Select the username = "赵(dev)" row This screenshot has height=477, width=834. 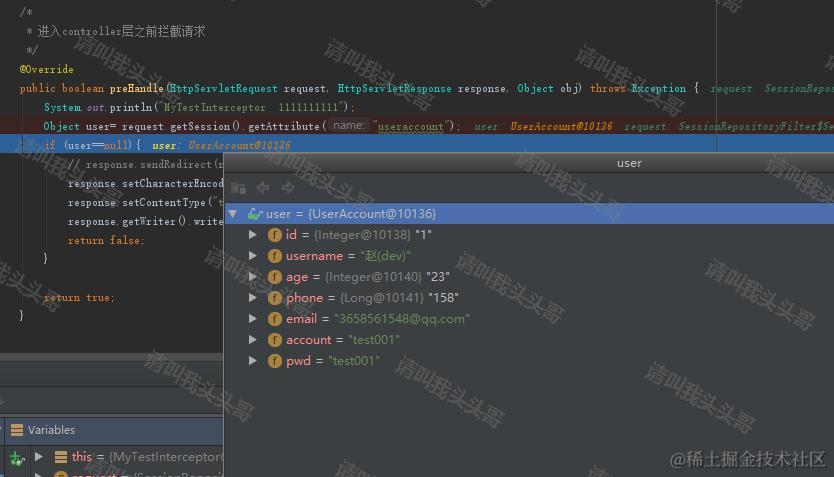[529, 256]
